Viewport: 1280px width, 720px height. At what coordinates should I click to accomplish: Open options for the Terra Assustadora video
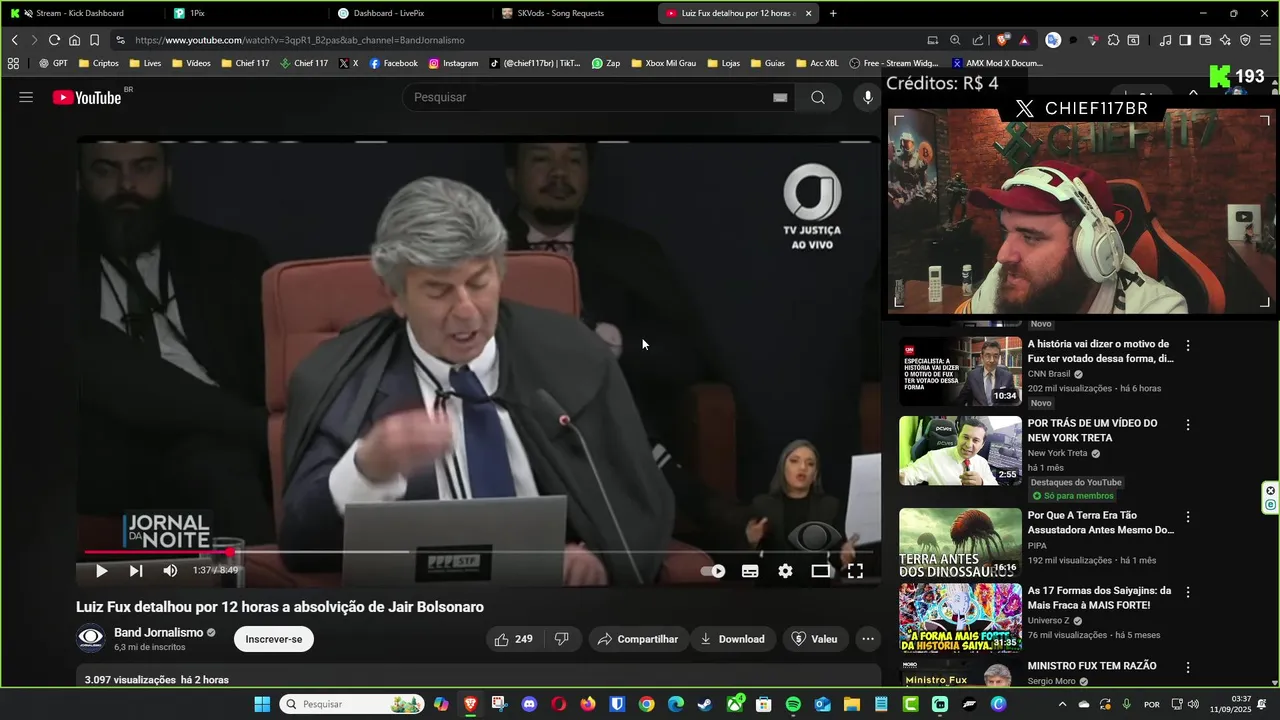[1188, 517]
